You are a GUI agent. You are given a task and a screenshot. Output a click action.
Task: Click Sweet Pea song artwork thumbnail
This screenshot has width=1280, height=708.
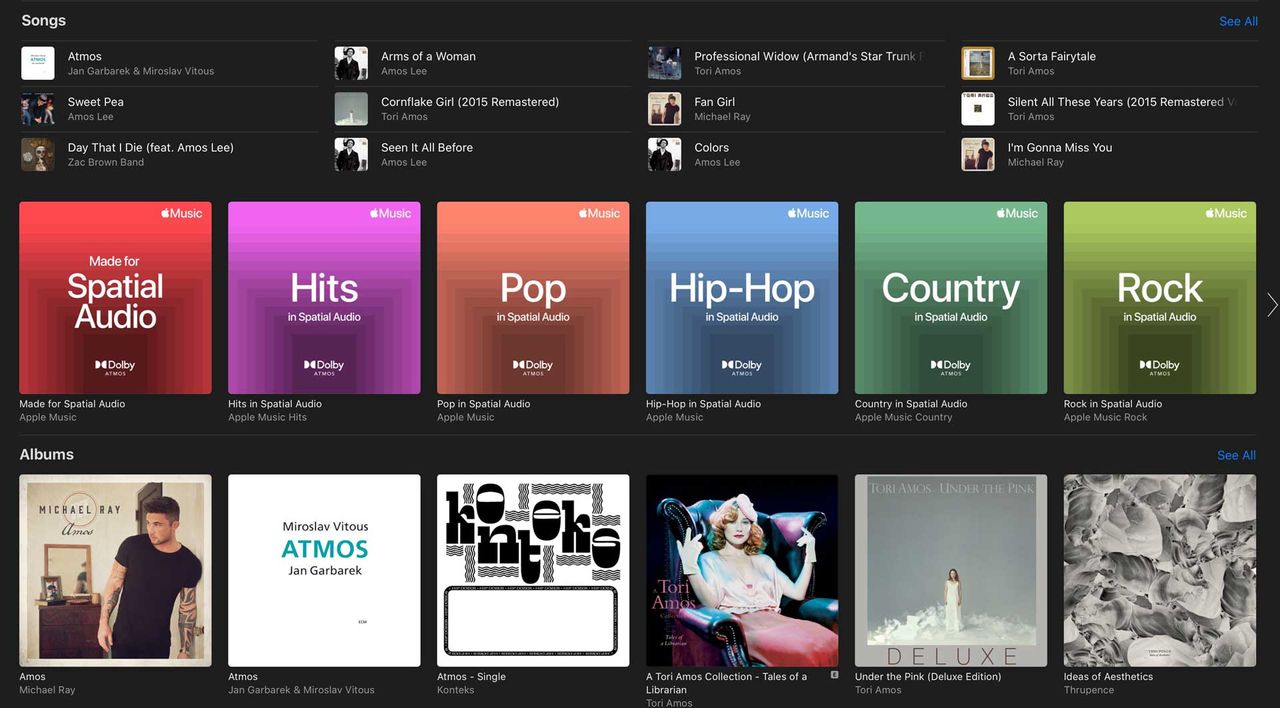point(38,109)
